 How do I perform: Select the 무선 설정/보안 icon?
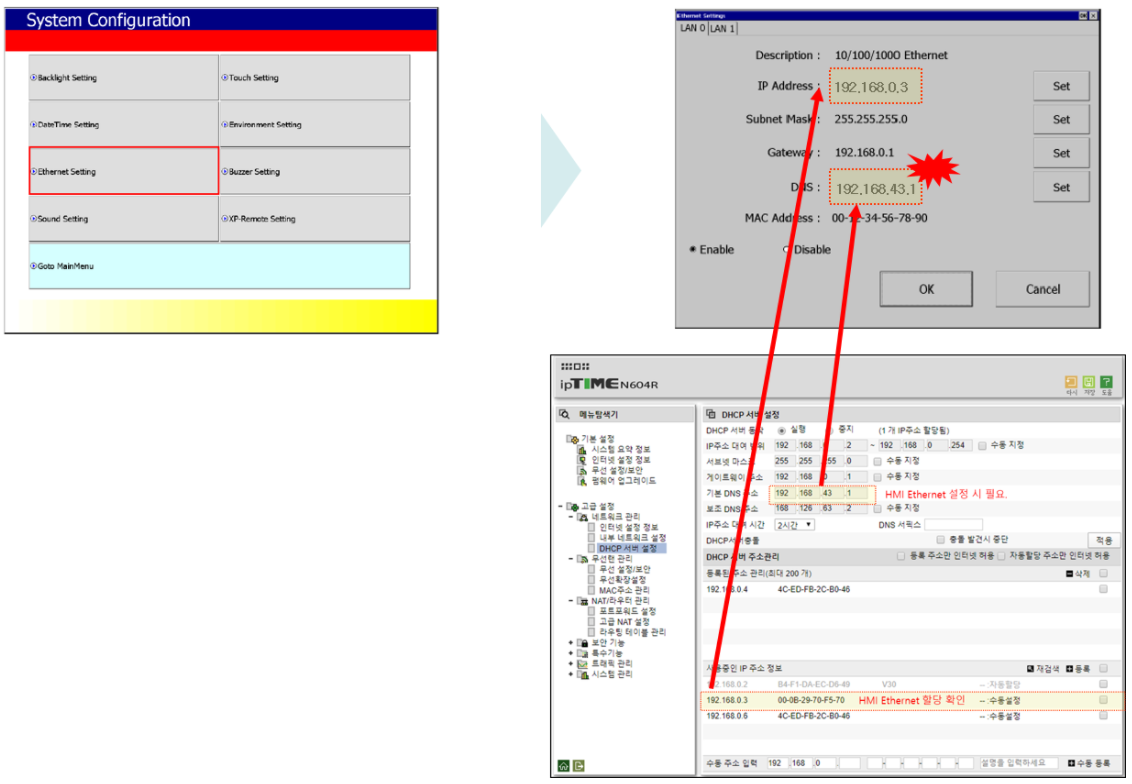point(583,469)
